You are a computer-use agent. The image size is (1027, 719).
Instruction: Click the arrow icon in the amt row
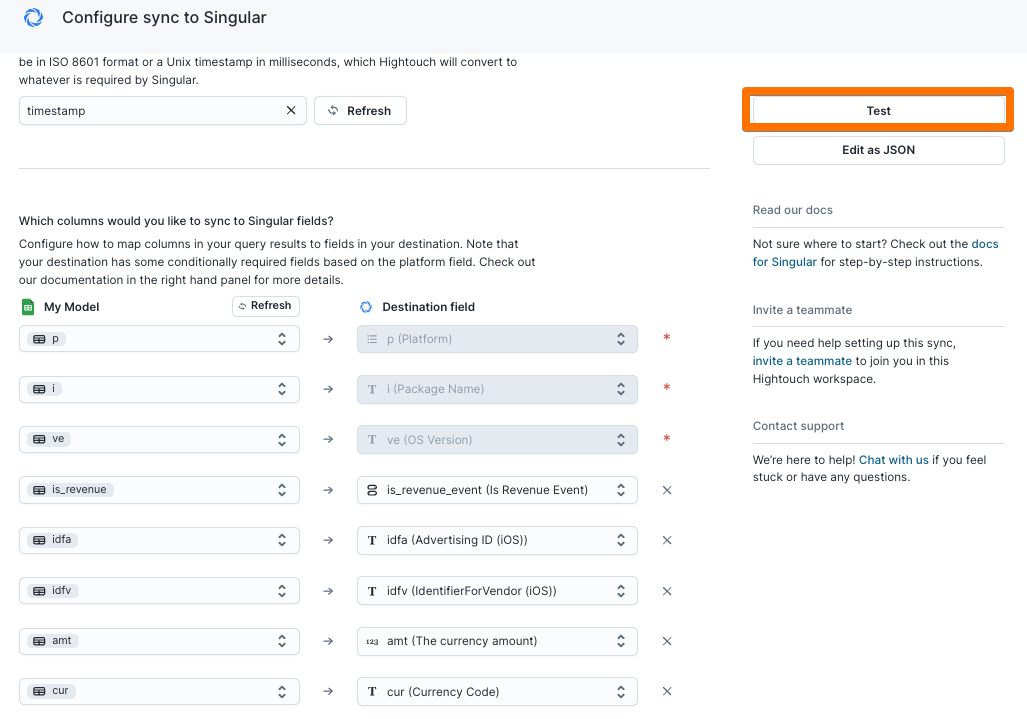point(328,641)
